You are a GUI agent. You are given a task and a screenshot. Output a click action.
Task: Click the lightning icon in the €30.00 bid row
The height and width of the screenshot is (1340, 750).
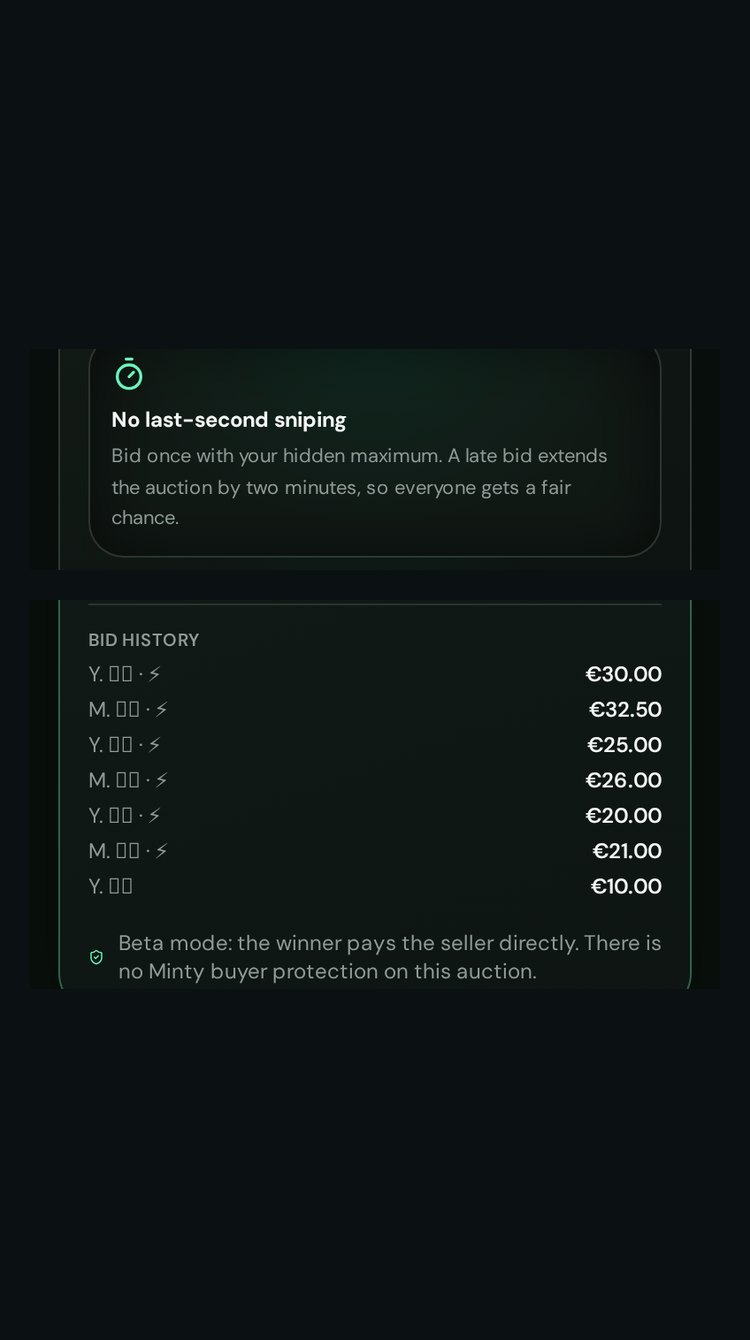(x=154, y=674)
